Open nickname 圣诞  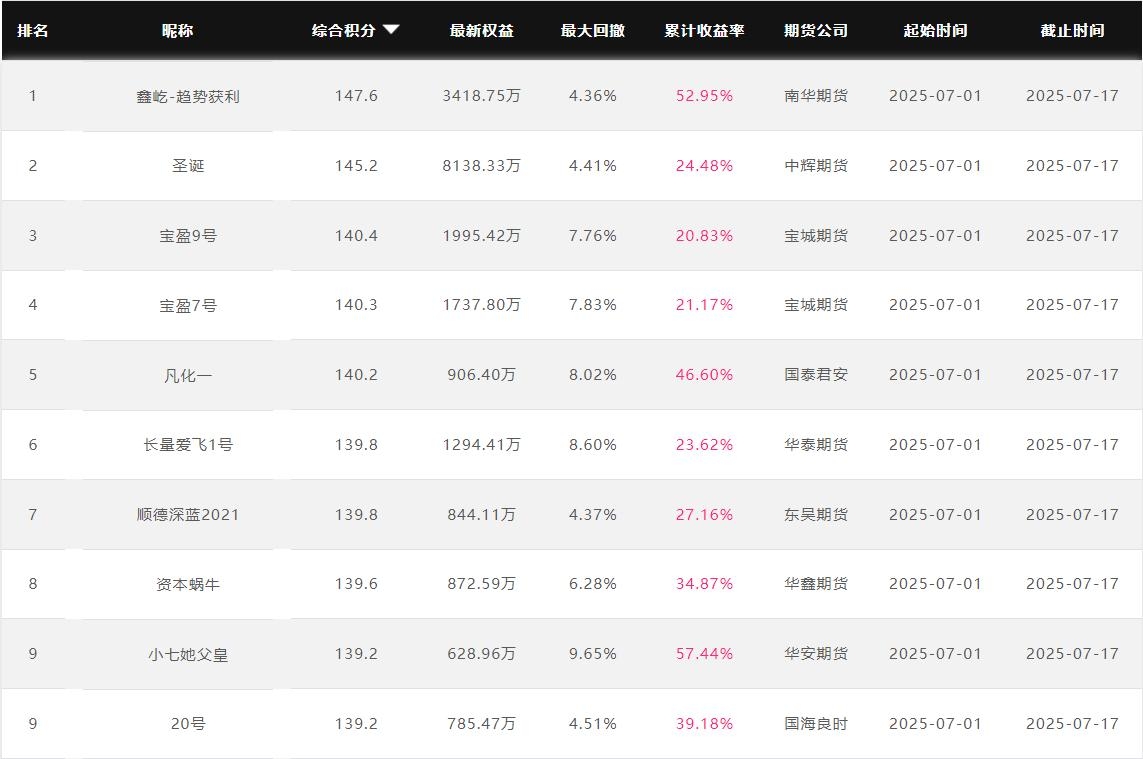coord(188,166)
